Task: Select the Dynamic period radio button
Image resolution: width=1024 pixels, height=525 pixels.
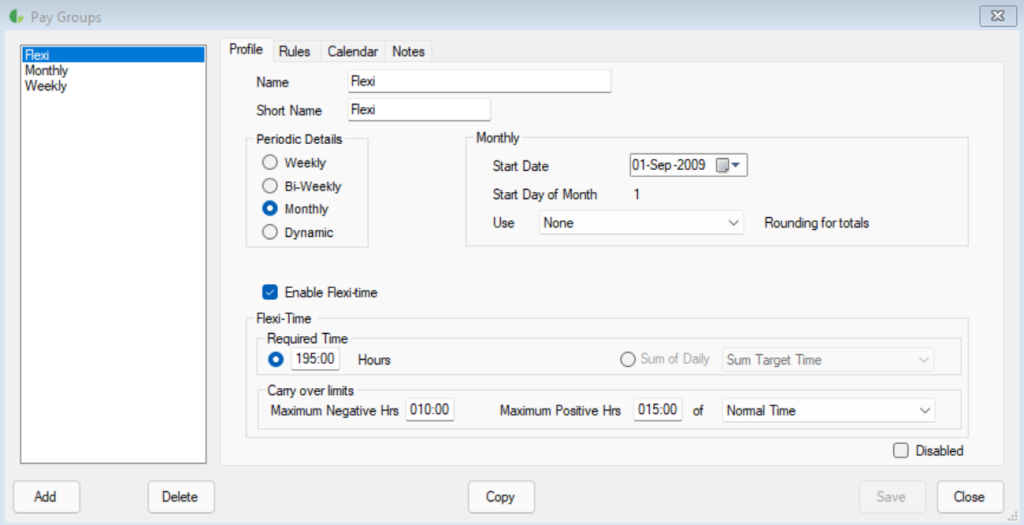Action: [269, 232]
